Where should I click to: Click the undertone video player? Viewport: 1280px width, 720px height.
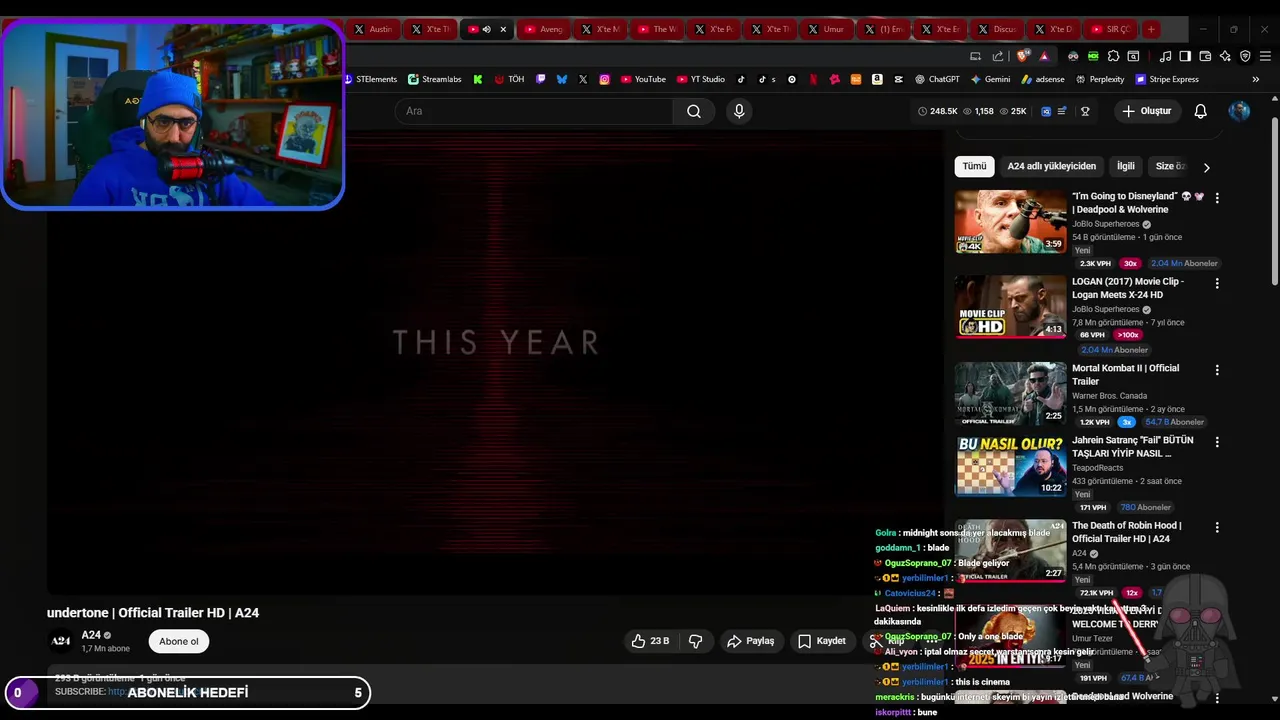[x=495, y=360]
